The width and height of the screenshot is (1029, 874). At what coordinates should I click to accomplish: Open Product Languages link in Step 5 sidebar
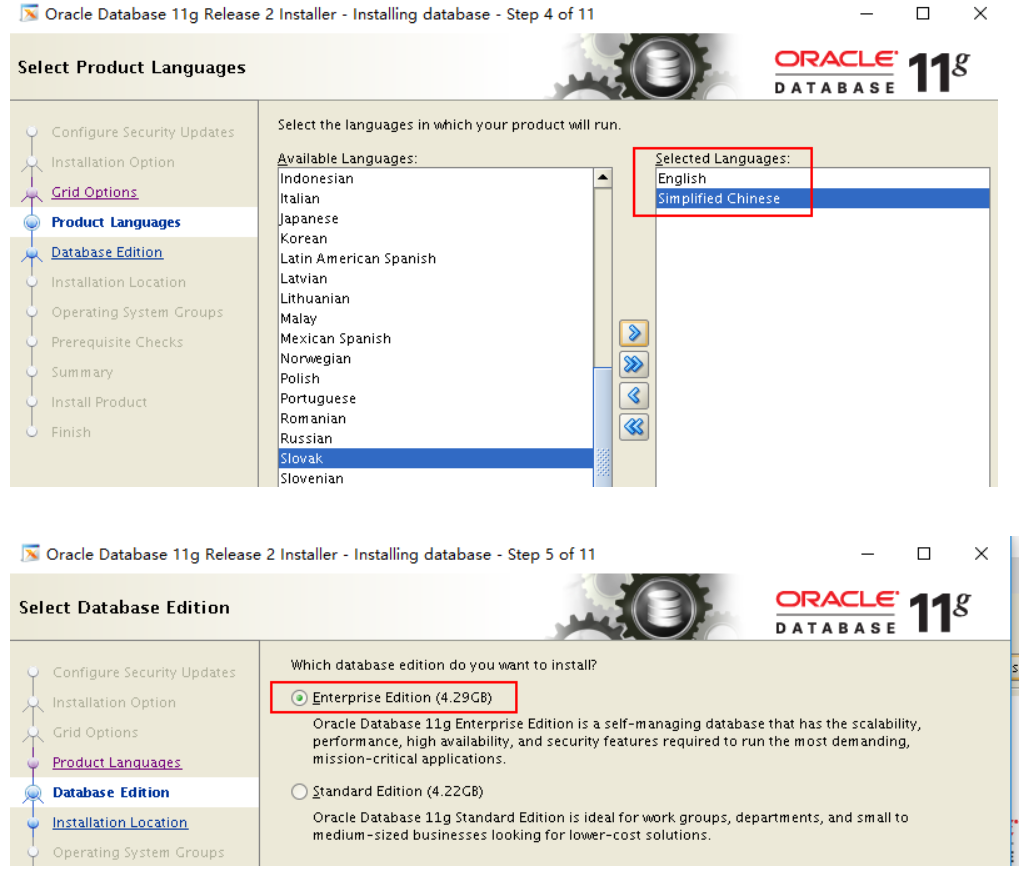point(117,762)
